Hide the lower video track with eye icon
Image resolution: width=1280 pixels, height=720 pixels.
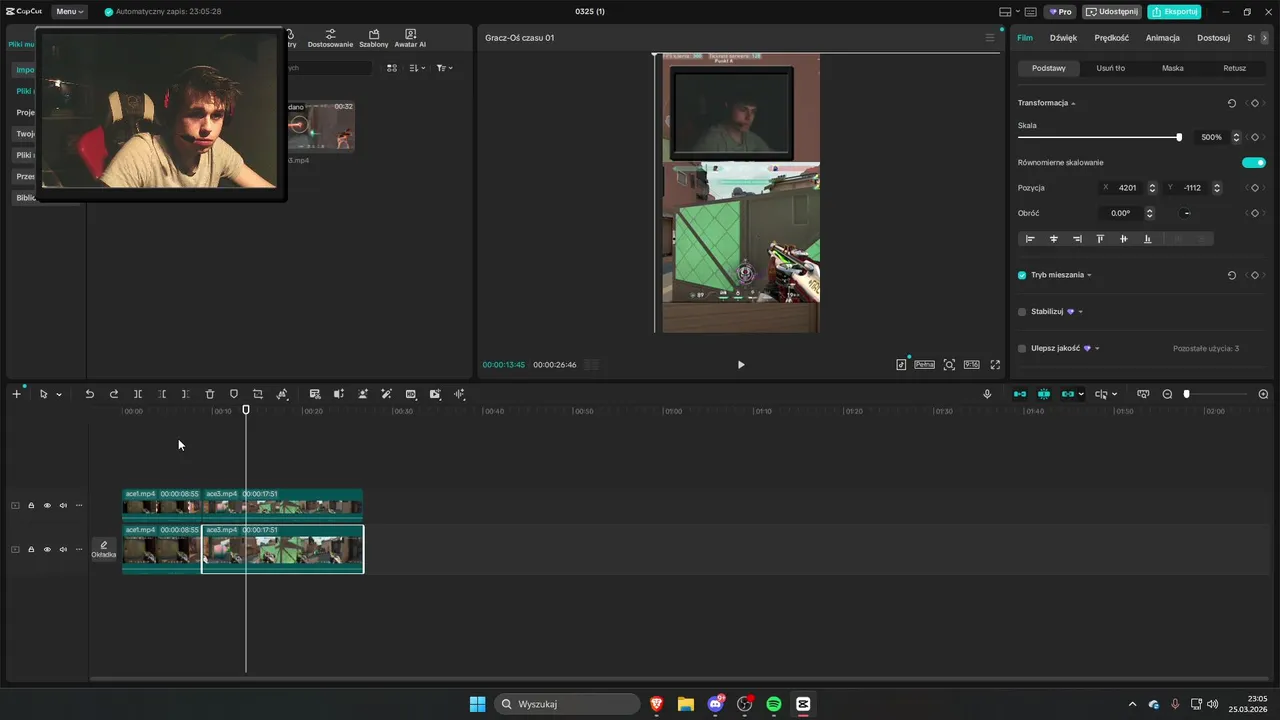47,549
